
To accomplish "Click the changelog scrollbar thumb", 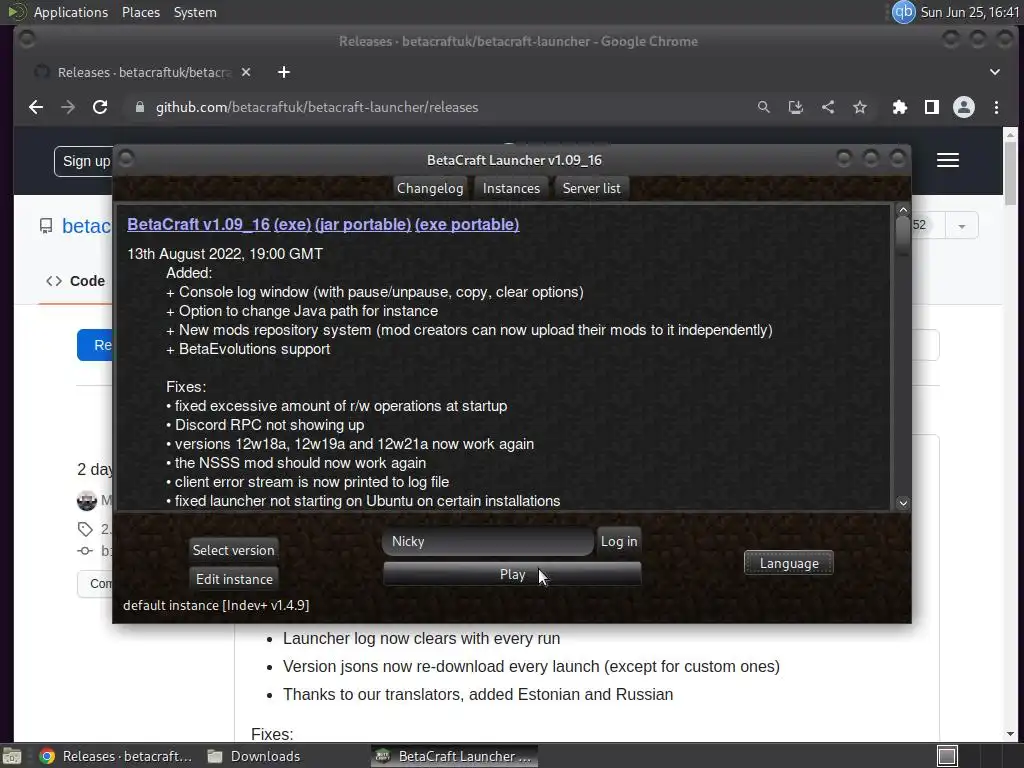I will tap(903, 237).
